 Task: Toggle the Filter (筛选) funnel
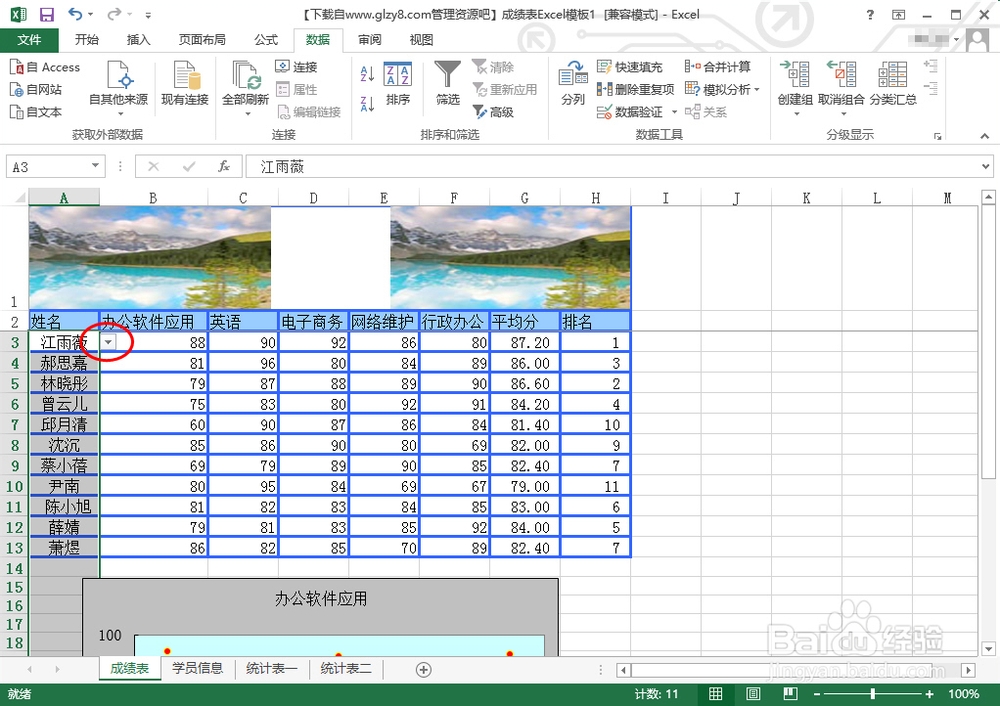point(448,84)
